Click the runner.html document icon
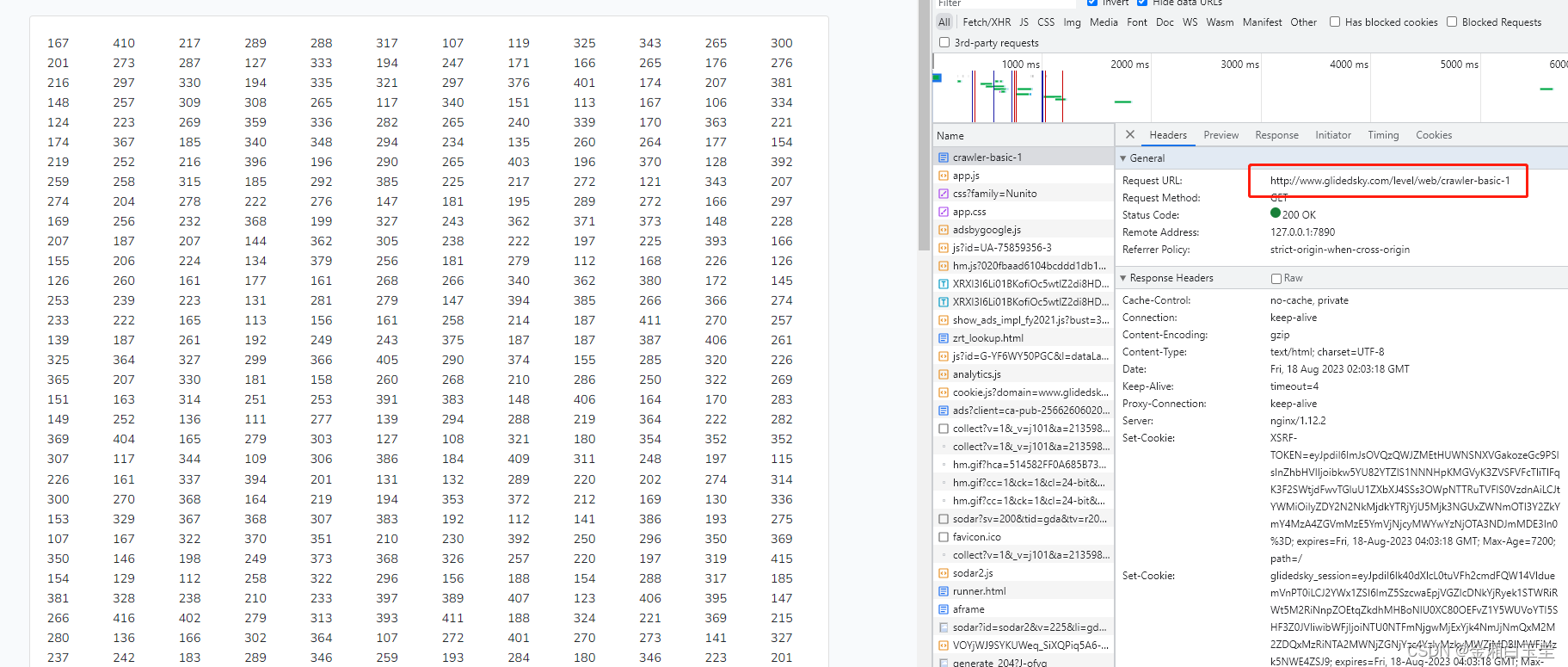 (x=944, y=591)
